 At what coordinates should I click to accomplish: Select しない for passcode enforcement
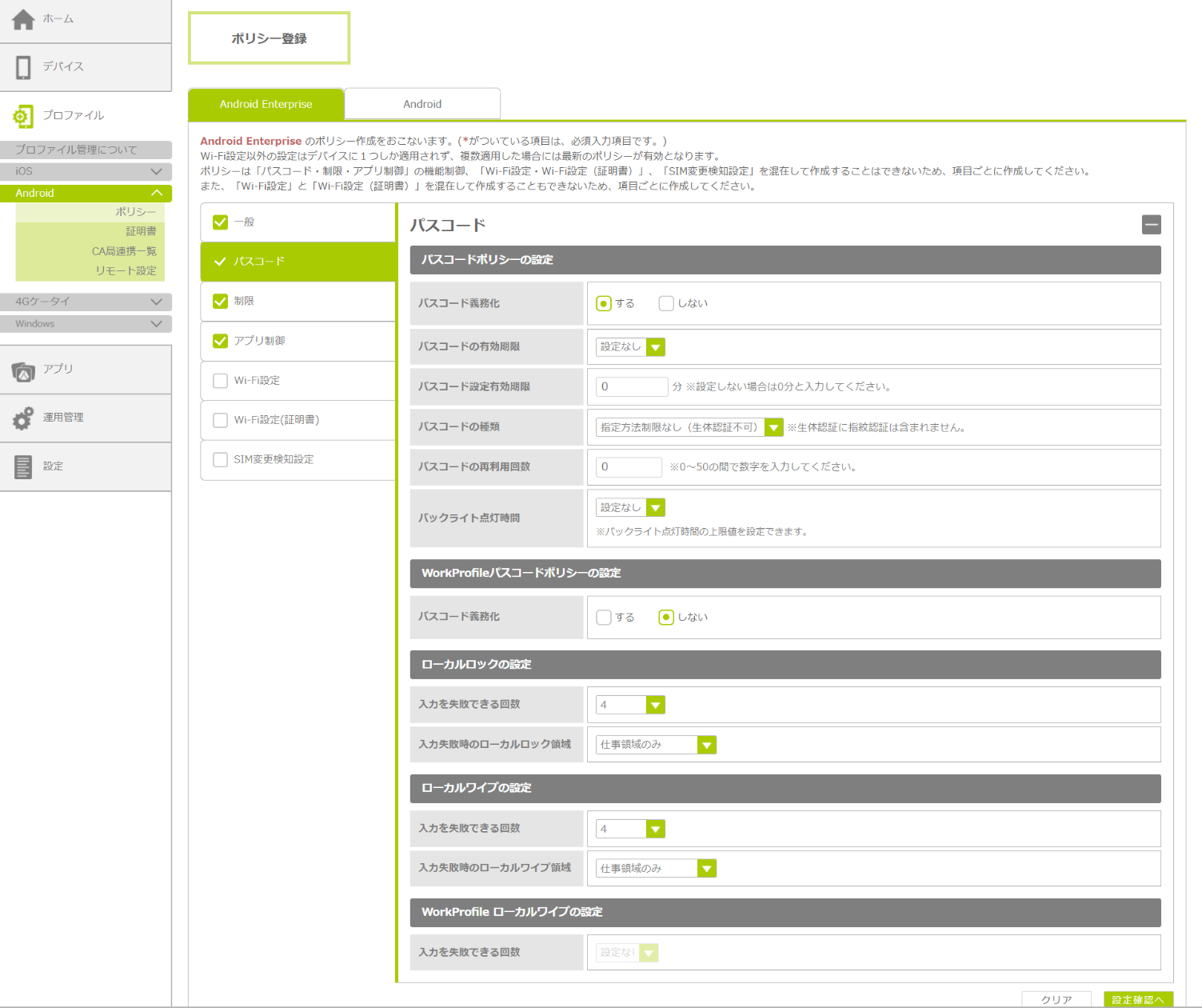pyautogui.click(x=666, y=303)
